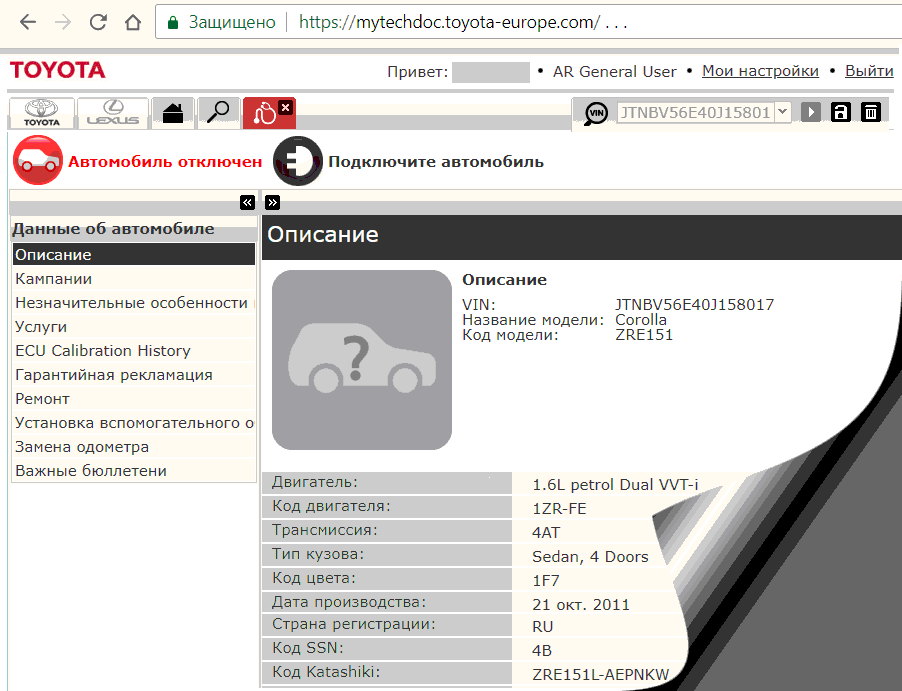
Task: Click the save VIN icon
Action: (x=841, y=113)
